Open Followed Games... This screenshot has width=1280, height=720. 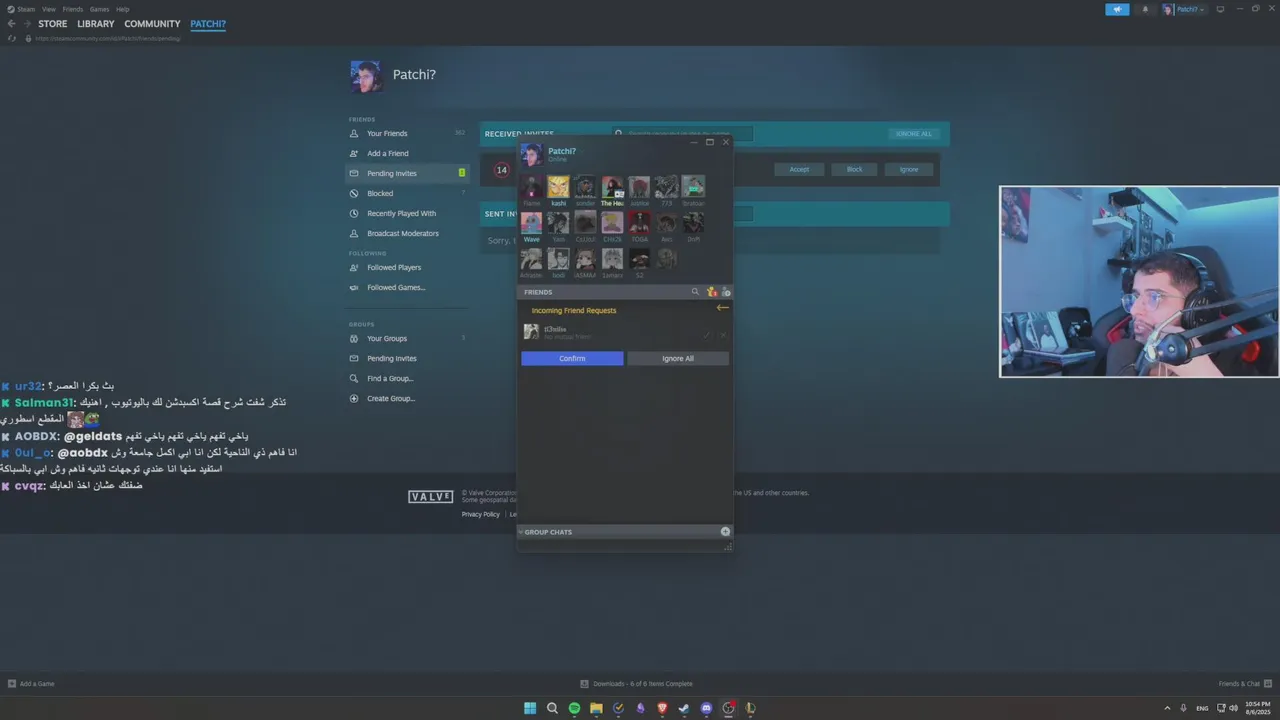(395, 287)
